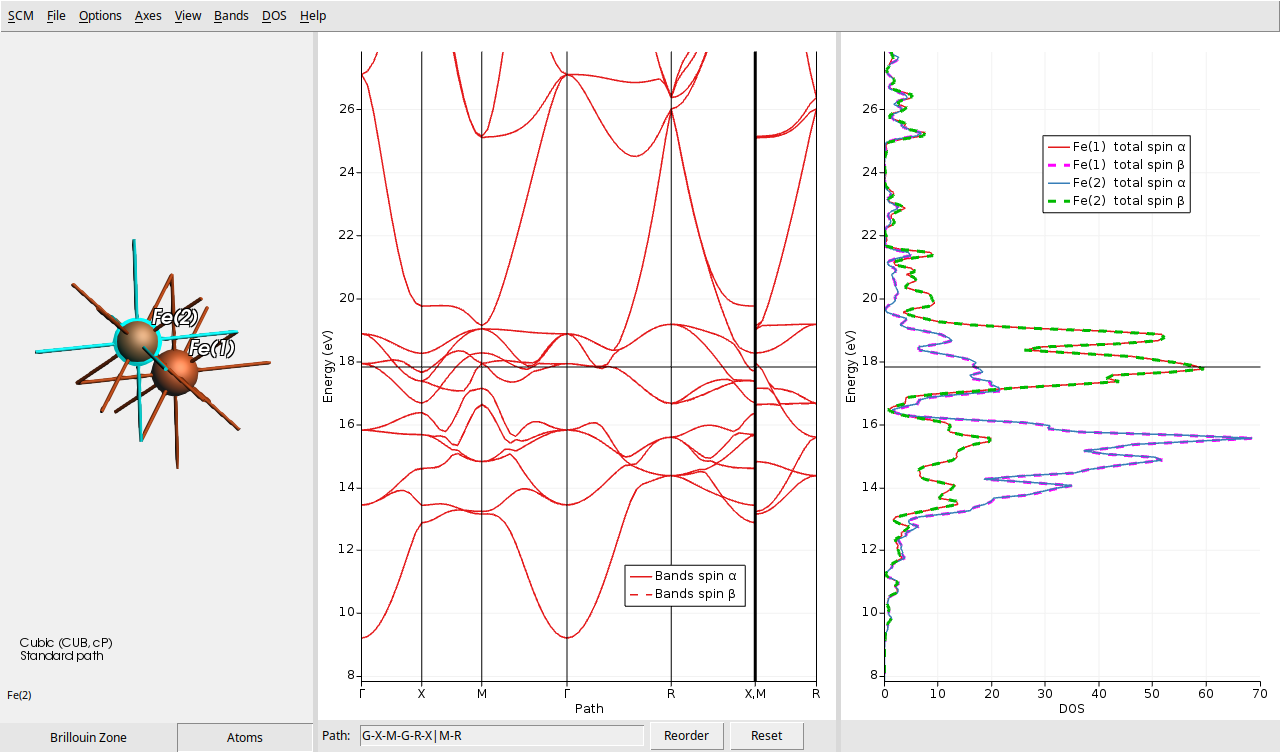Screen dimensions: 1280x752
Task: Select the Fe(1) atom sphere
Action: [176, 372]
